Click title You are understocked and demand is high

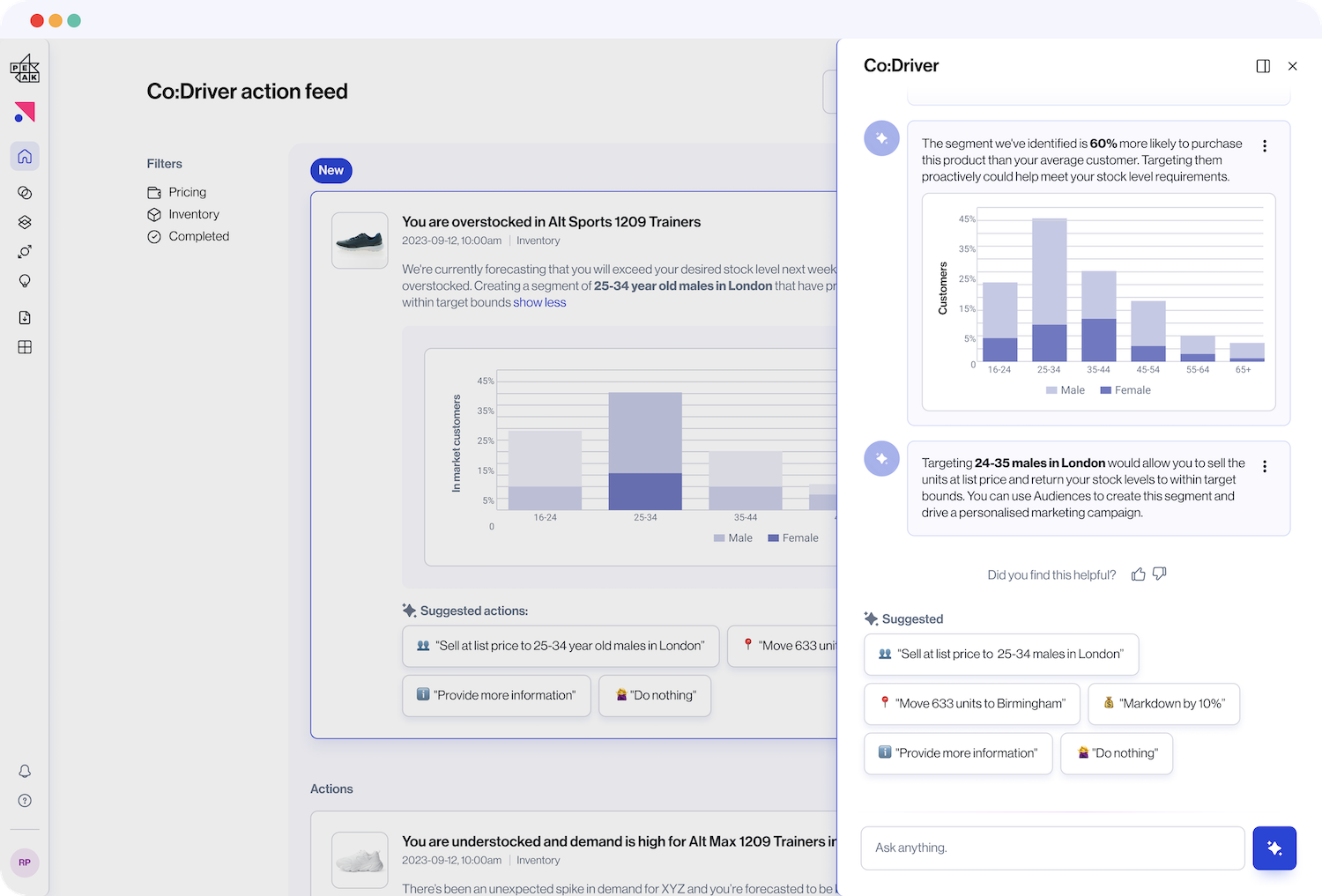[620, 841]
